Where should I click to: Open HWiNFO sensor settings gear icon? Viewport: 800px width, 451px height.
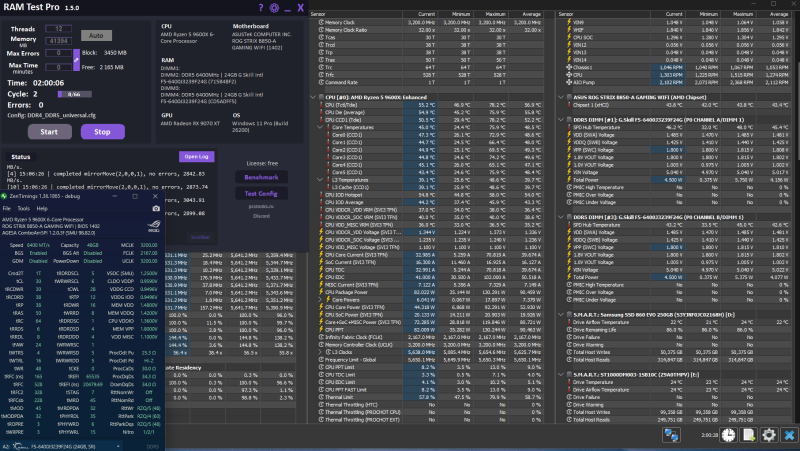[x=769, y=435]
